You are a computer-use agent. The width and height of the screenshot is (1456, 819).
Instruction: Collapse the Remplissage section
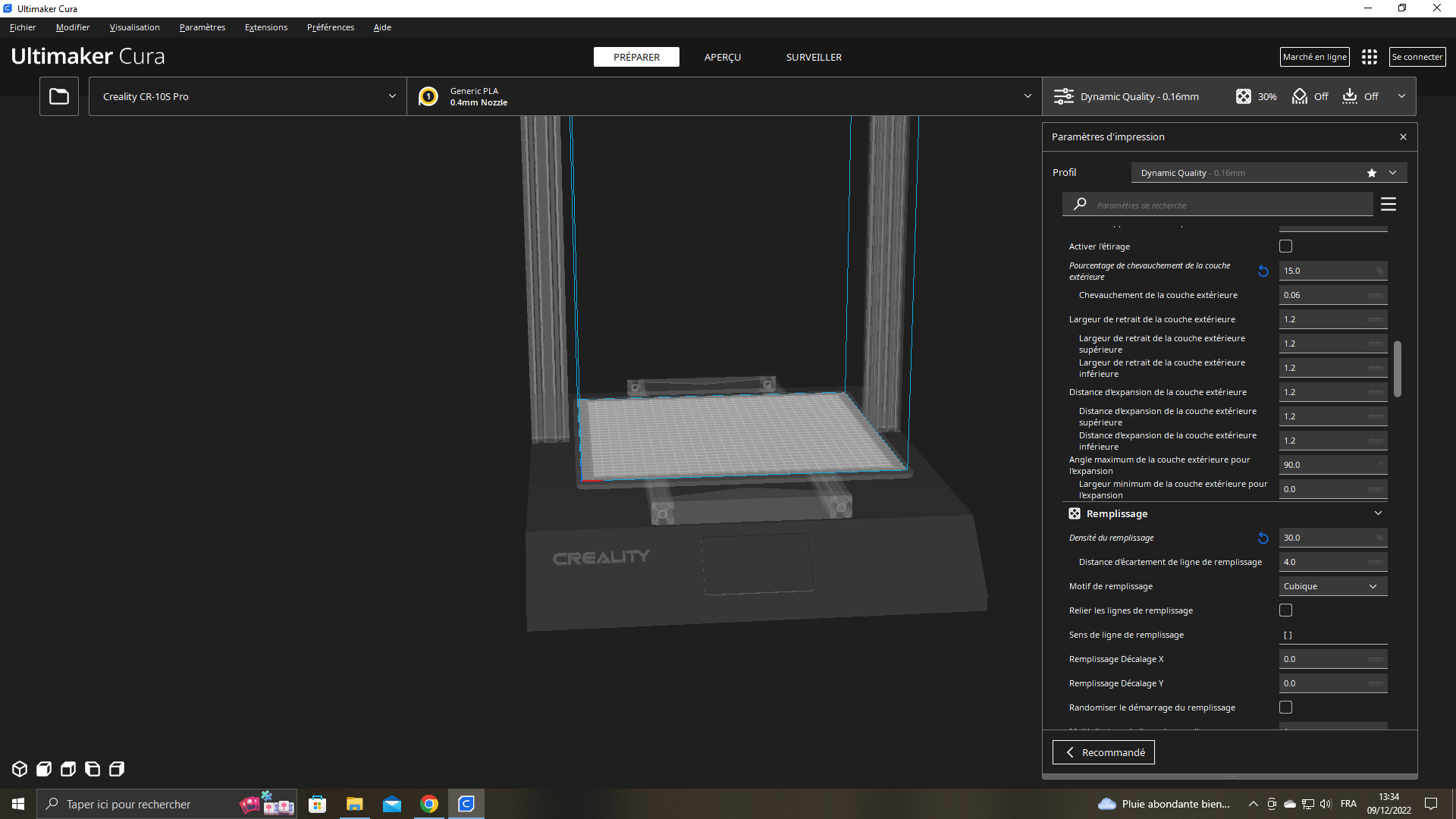click(1378, 513)
